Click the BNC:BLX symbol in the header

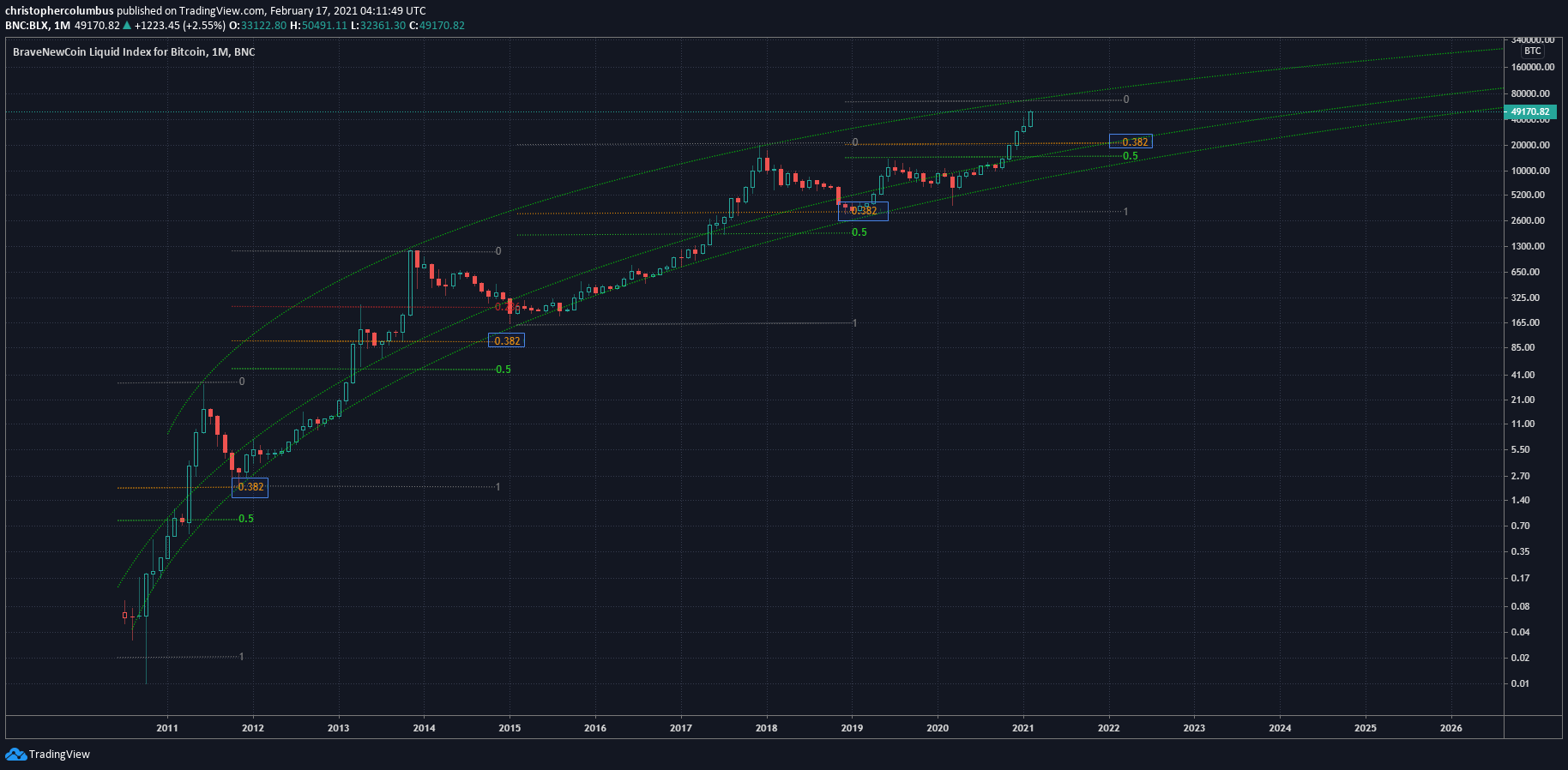click(27, 26)
